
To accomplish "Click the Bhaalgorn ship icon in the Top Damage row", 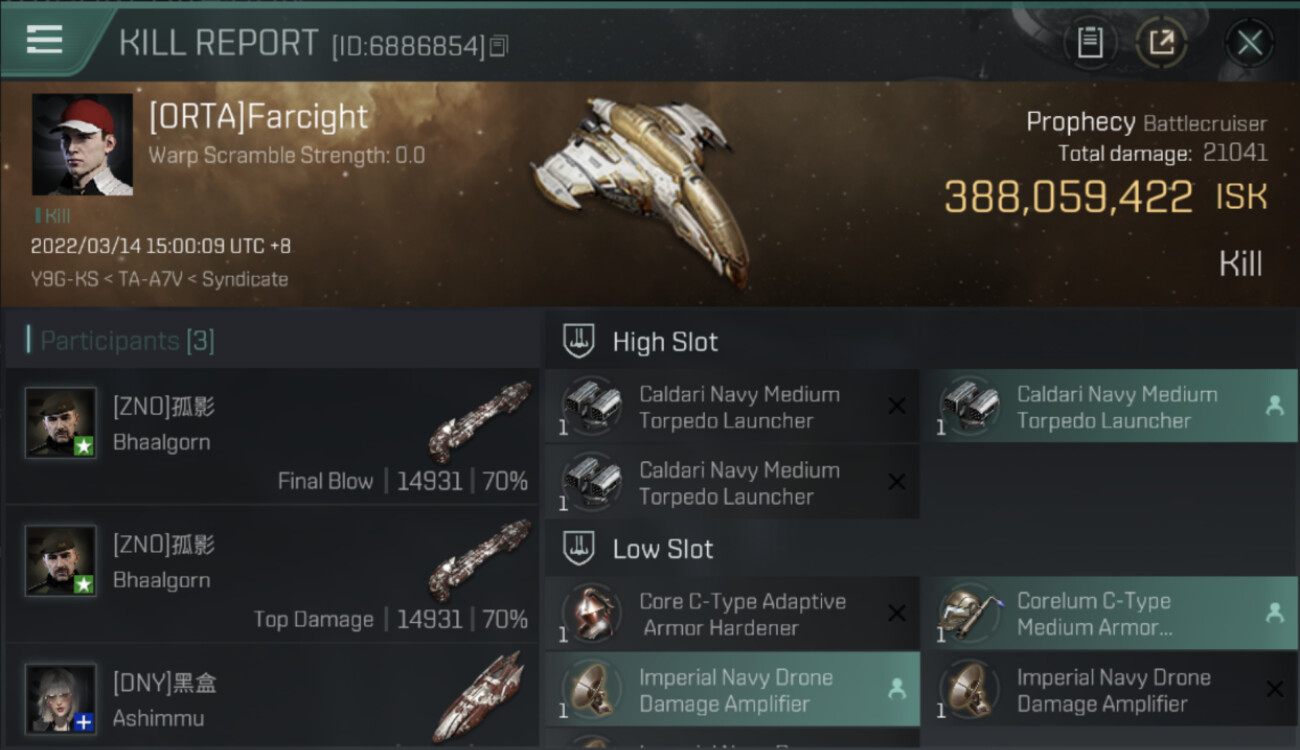I will tap(480, 560).
